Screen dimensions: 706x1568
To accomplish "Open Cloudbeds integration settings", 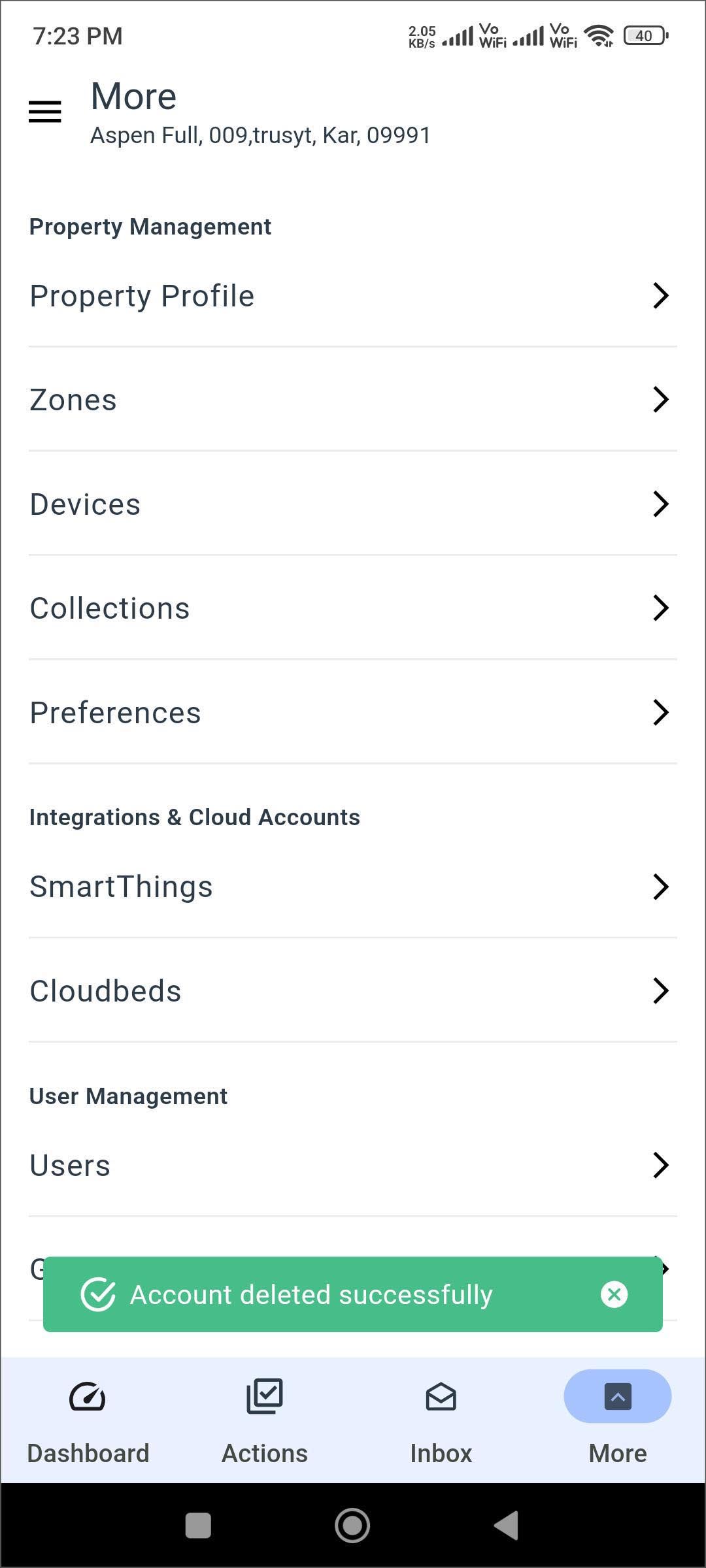I will [x=106, y=991].
